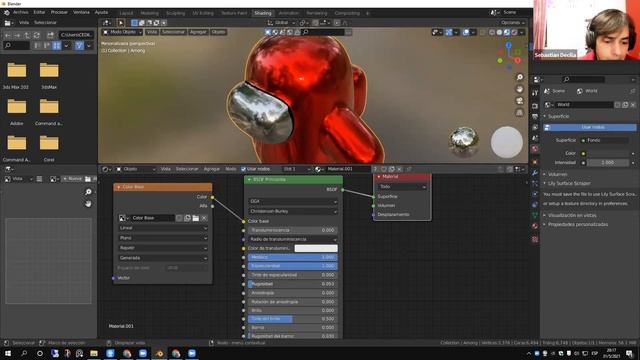Open the GGX distribution dropdown

click(x=293, y=201)
